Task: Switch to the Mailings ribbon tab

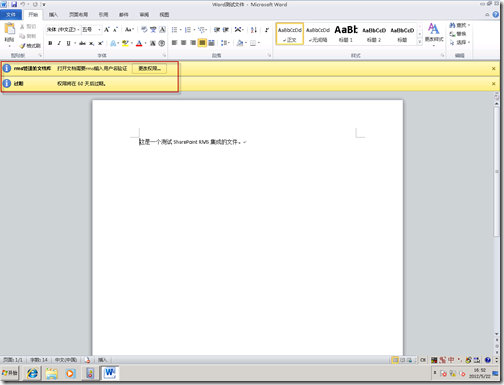Action: [124, 15]
